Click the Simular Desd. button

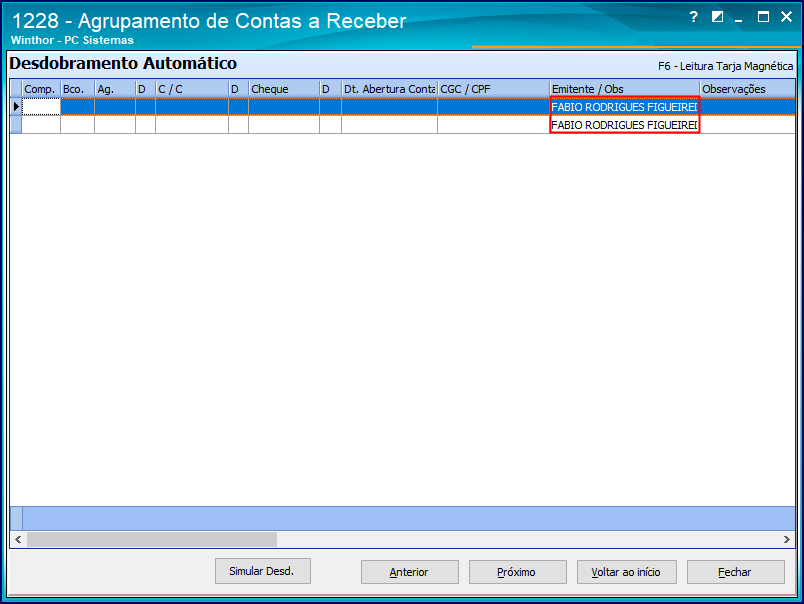pyautogui.click(x=263, y=571)
